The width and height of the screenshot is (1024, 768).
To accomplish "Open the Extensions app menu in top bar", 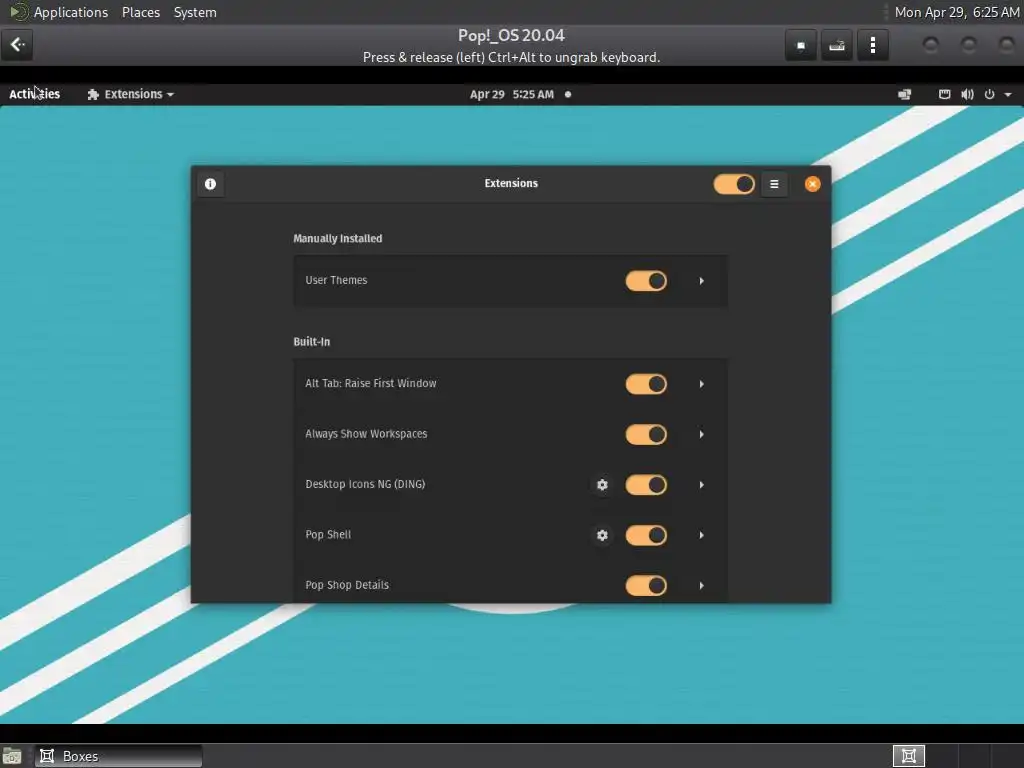I will click(x=131, y=94).
